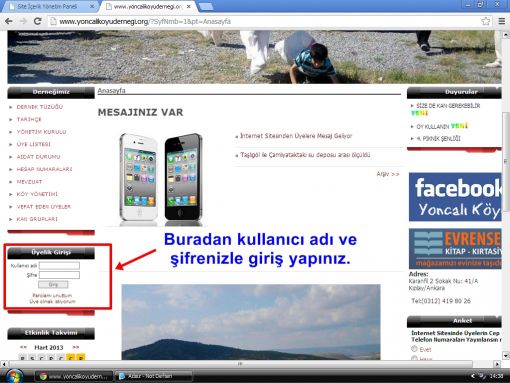This screenshot has width=510, height=383.
Task: Go to previous month in calendar
Action: click(x=23, y=347)
